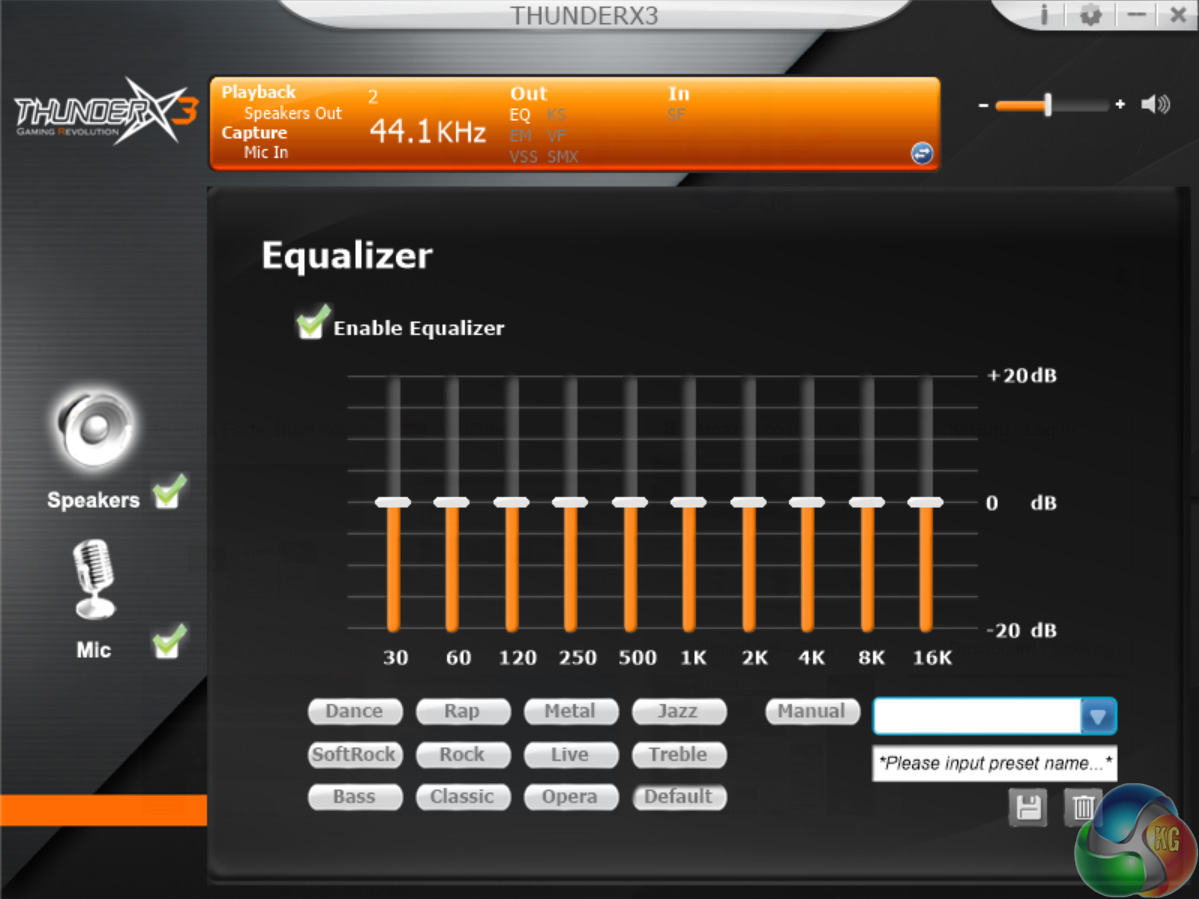The width and height of the screenshot is (1199, 899).
Task: Apply the Jazz preset
Action: click(x=678, y=711)
